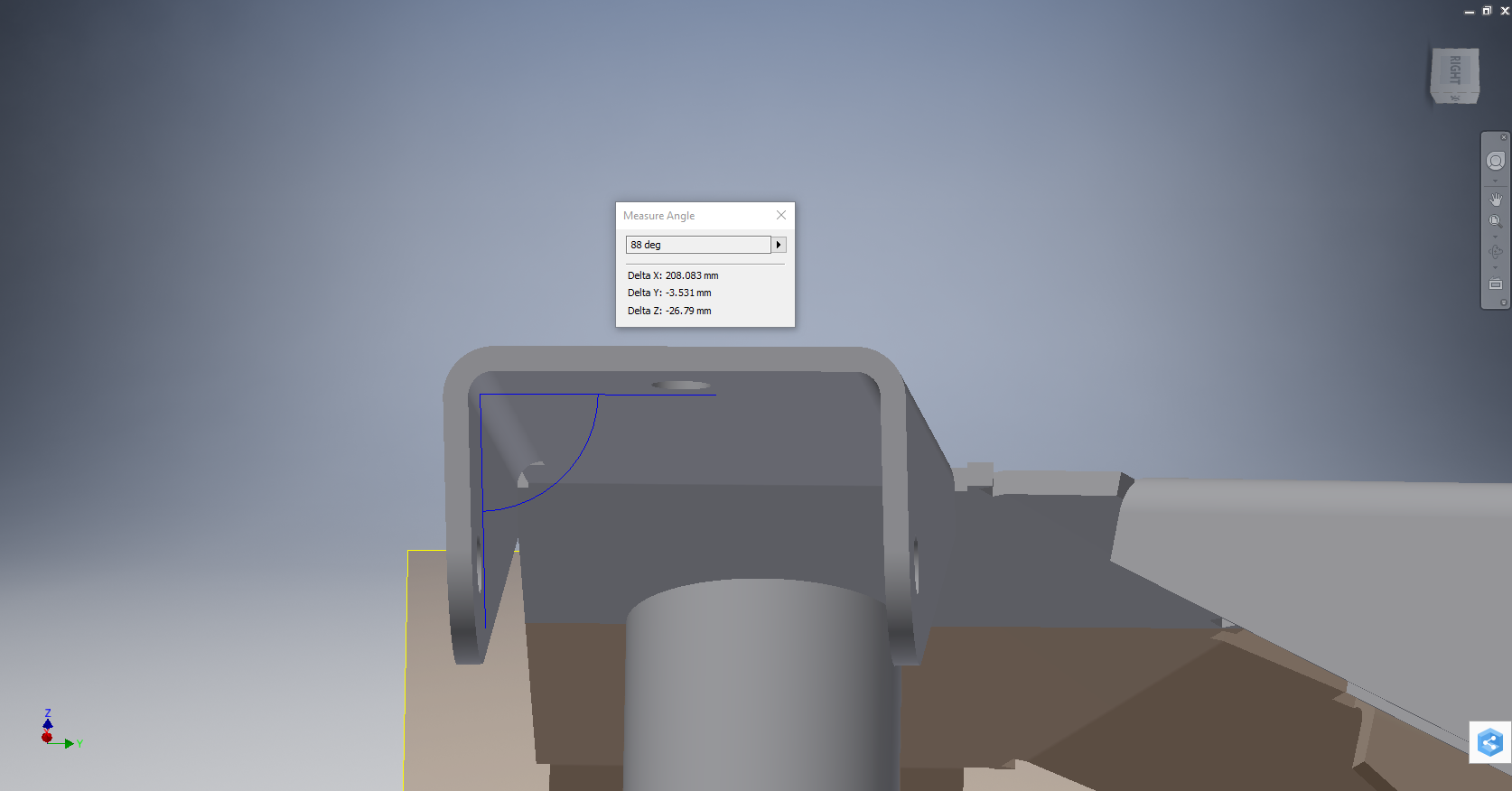The height and width of the screenshot is (791, 1512).
Task: Open the navigation bar customize menu
Action: click(1504, 302)
